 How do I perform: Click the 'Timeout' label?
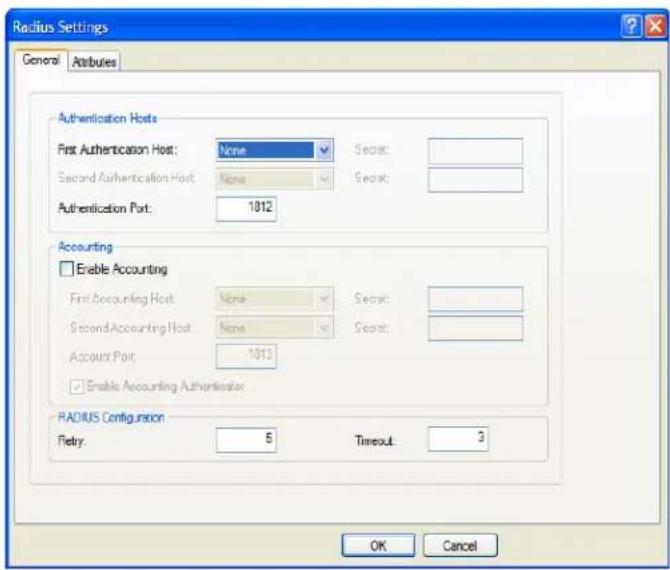click(x=374, y=441)
